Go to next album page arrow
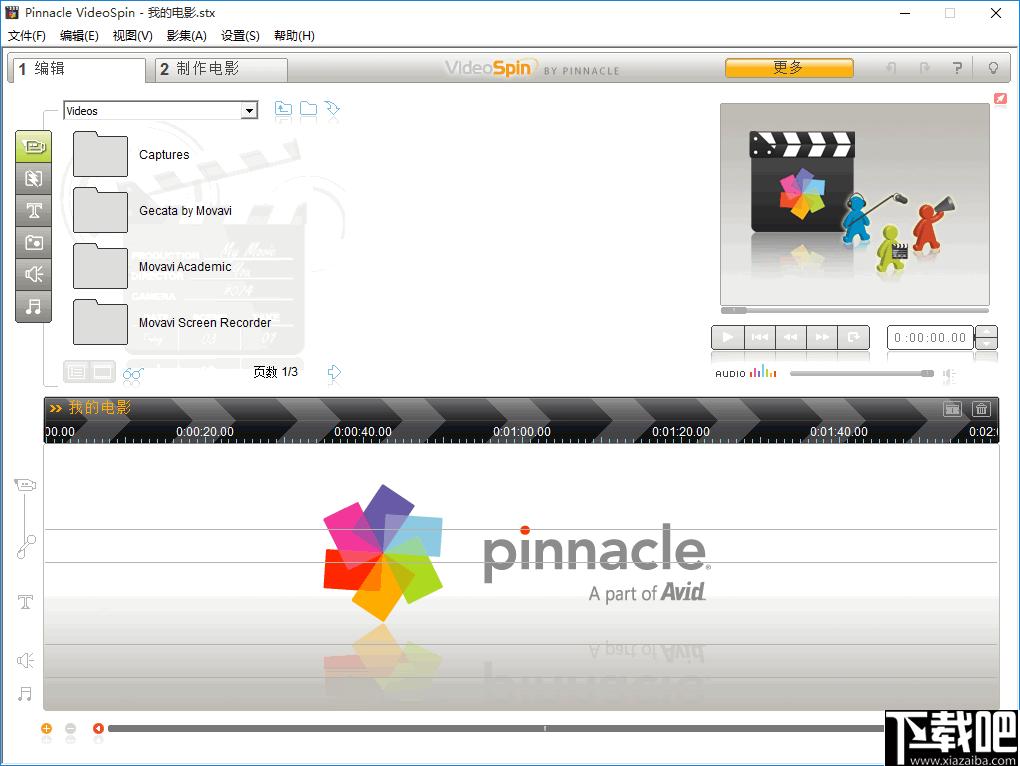Screen dimensions: 1020x766 click(334, 372)
